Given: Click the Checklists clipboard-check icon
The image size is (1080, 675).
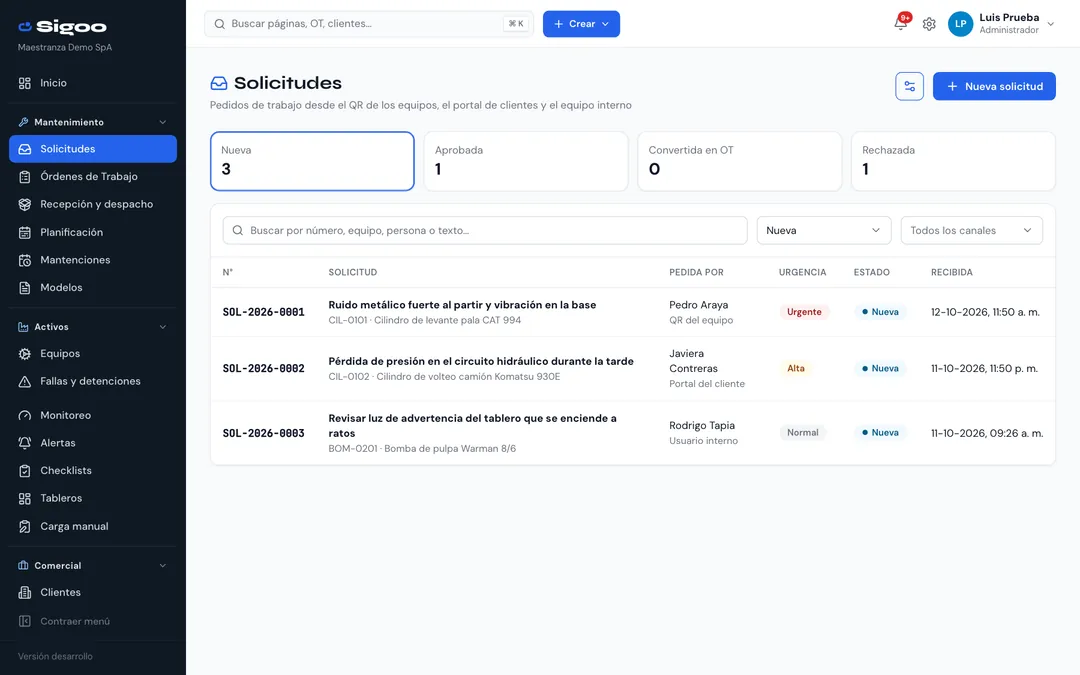Looking at the screenshot, I should [25, 471].
